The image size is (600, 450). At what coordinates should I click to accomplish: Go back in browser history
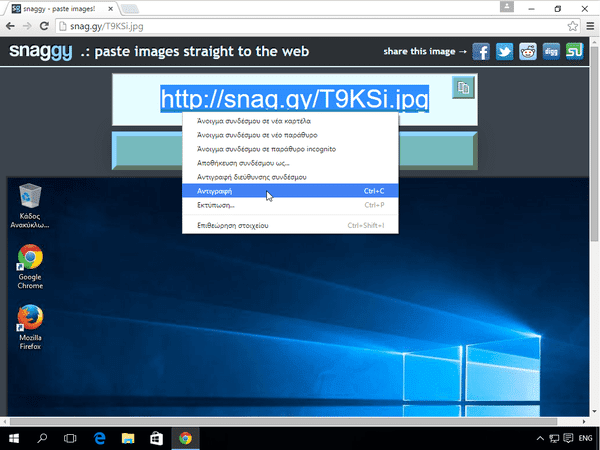click(x=10, y=26)
